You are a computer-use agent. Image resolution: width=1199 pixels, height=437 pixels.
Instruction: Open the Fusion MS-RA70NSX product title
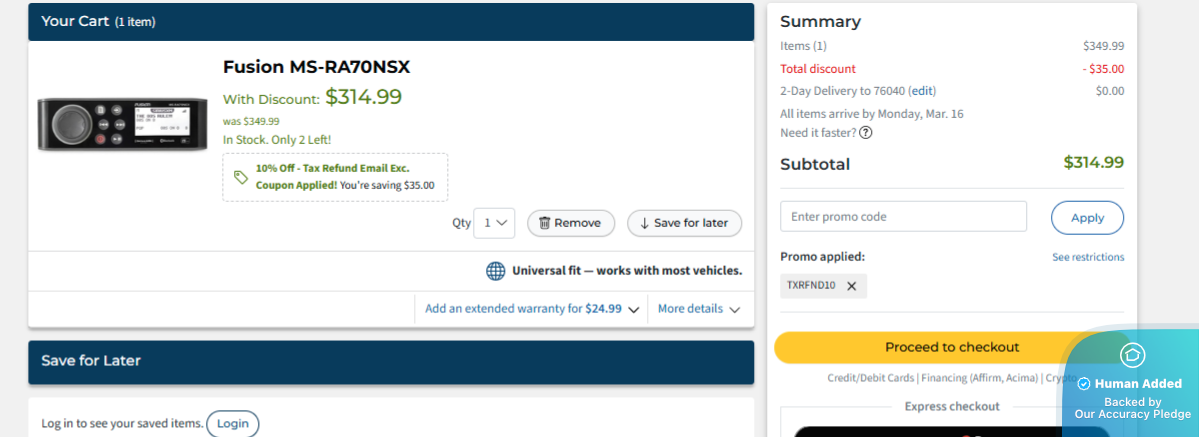(316, 67)
